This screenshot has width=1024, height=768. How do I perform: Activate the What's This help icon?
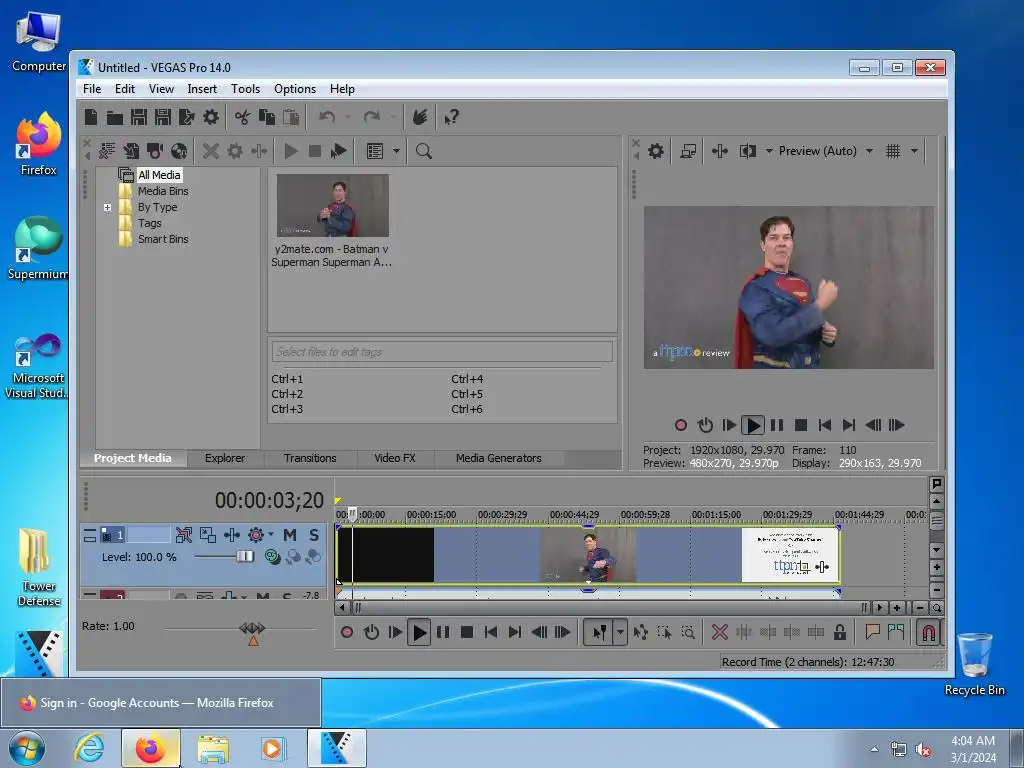451,118
